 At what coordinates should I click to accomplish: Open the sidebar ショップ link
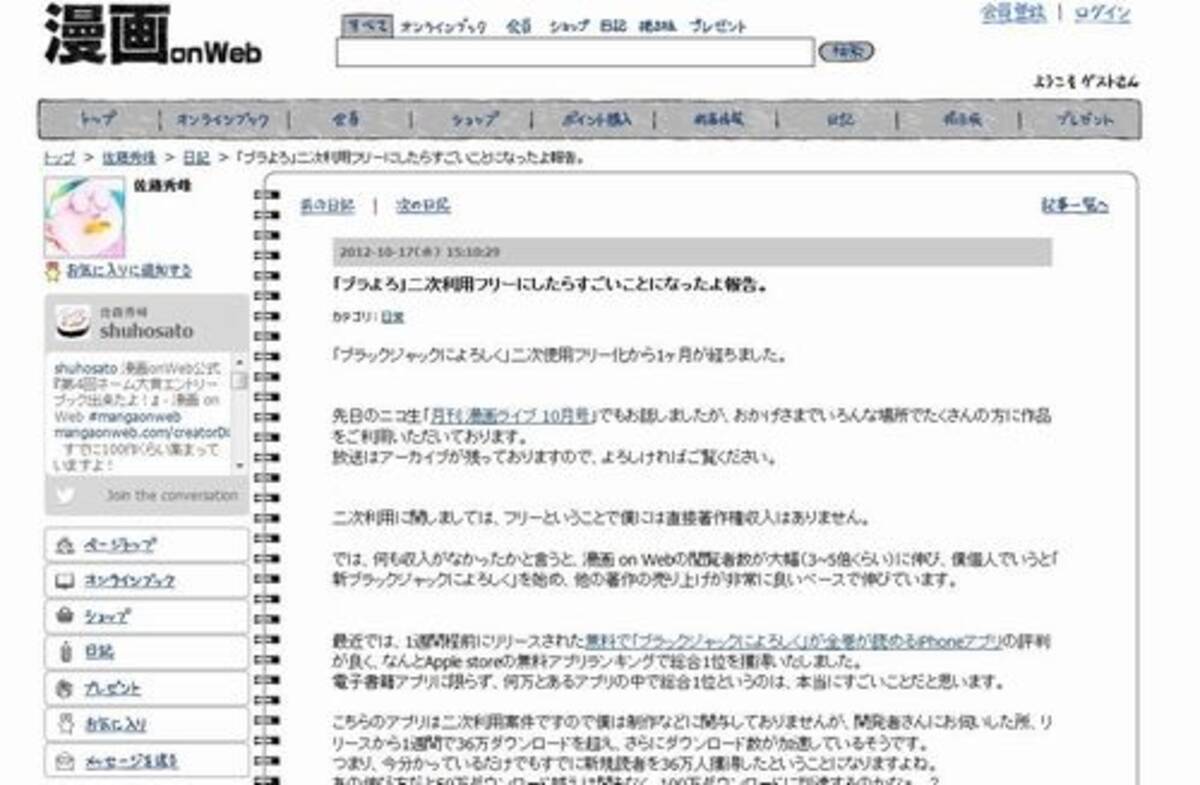coord(107,617)
